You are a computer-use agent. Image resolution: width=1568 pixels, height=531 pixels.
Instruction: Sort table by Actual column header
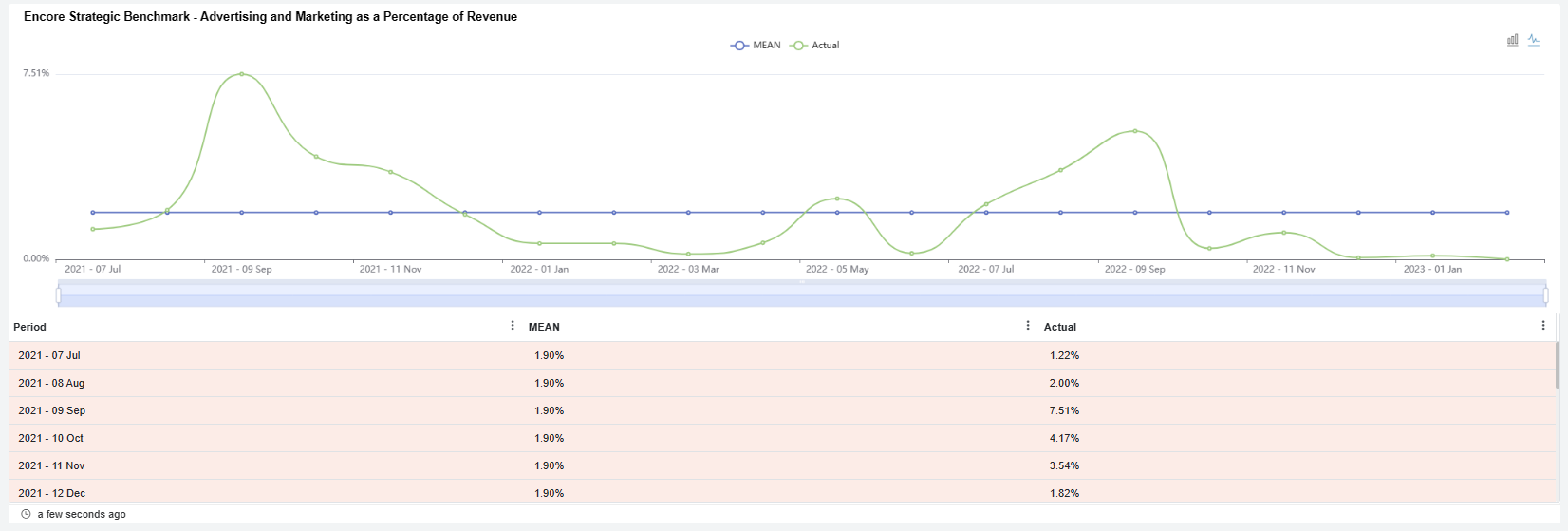click(x=1059, y=327)
